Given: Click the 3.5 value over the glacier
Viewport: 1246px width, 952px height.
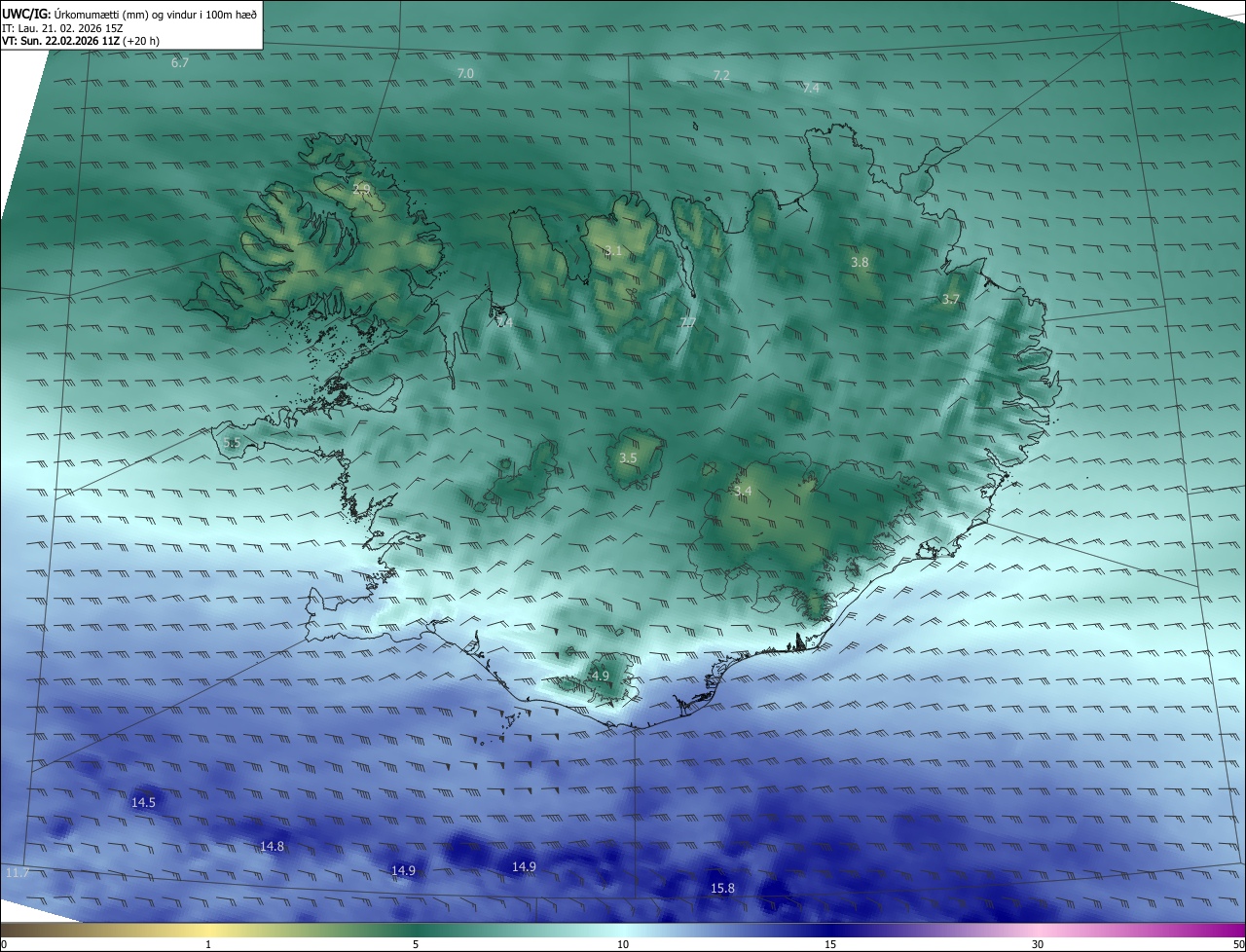Looking at the screenshot, I should [628, 458].
